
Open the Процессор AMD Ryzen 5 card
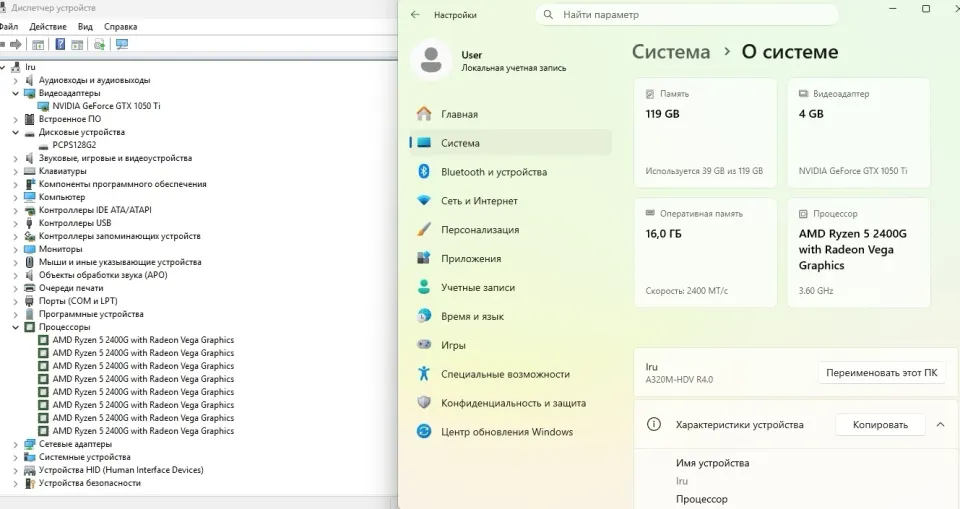click(858, 252)
